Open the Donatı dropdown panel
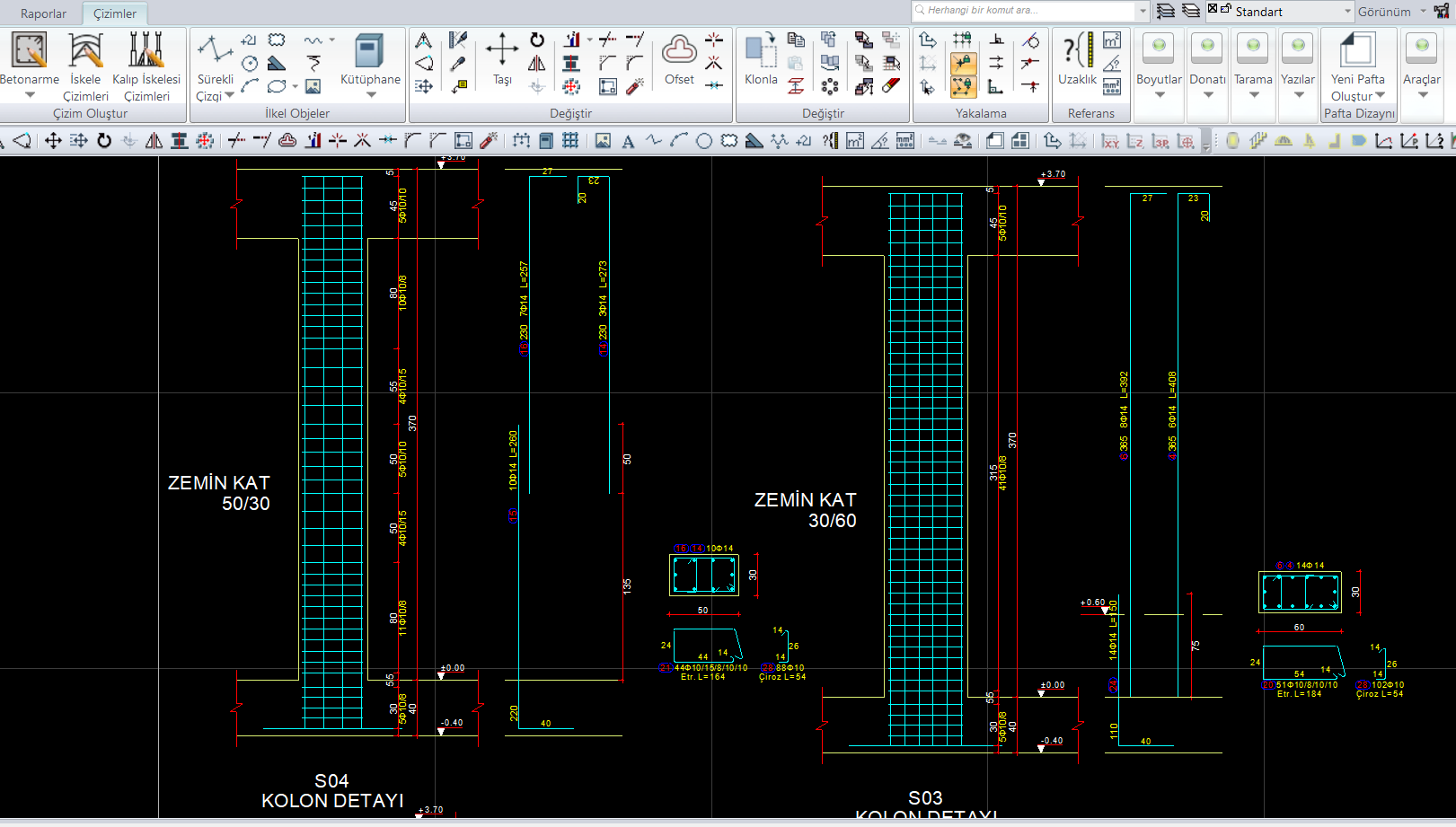The image size is (1456, 827). pyautogui.click(x=1207, y=74)
